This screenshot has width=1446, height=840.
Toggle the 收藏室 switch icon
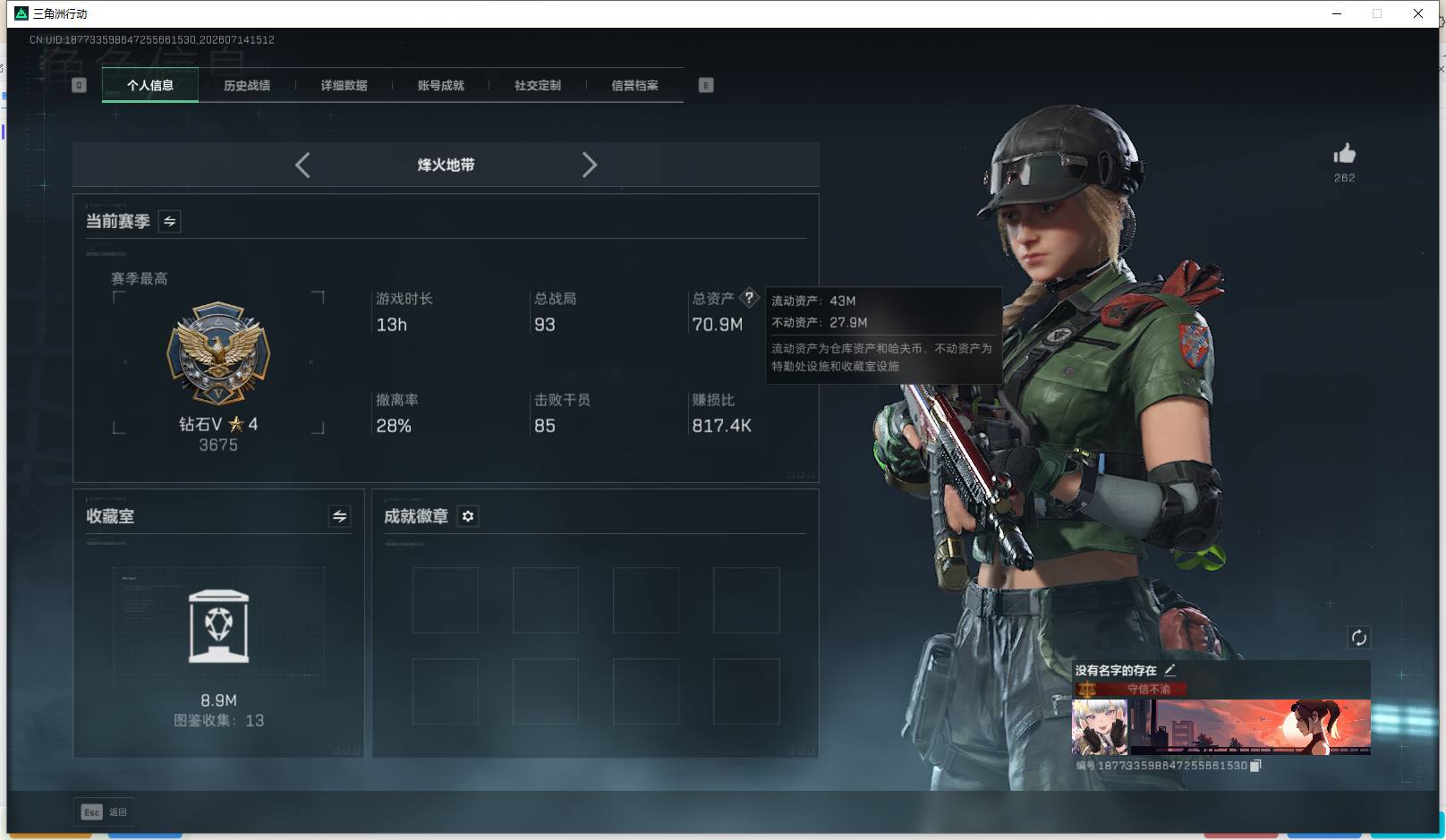(x=339, y=516)
